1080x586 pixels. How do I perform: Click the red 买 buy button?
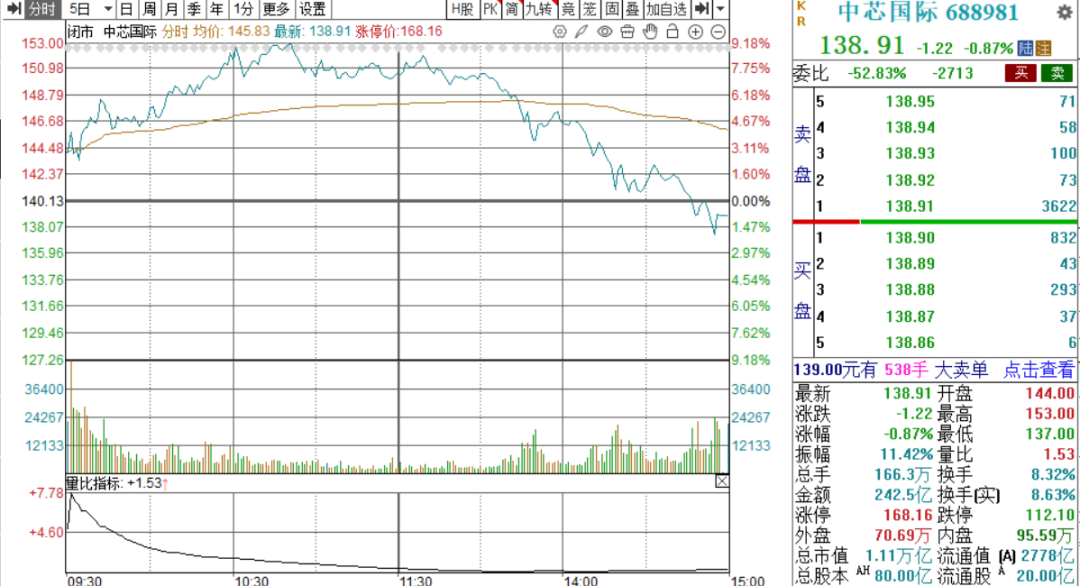pyautogui.click(x=1019, y=72)
